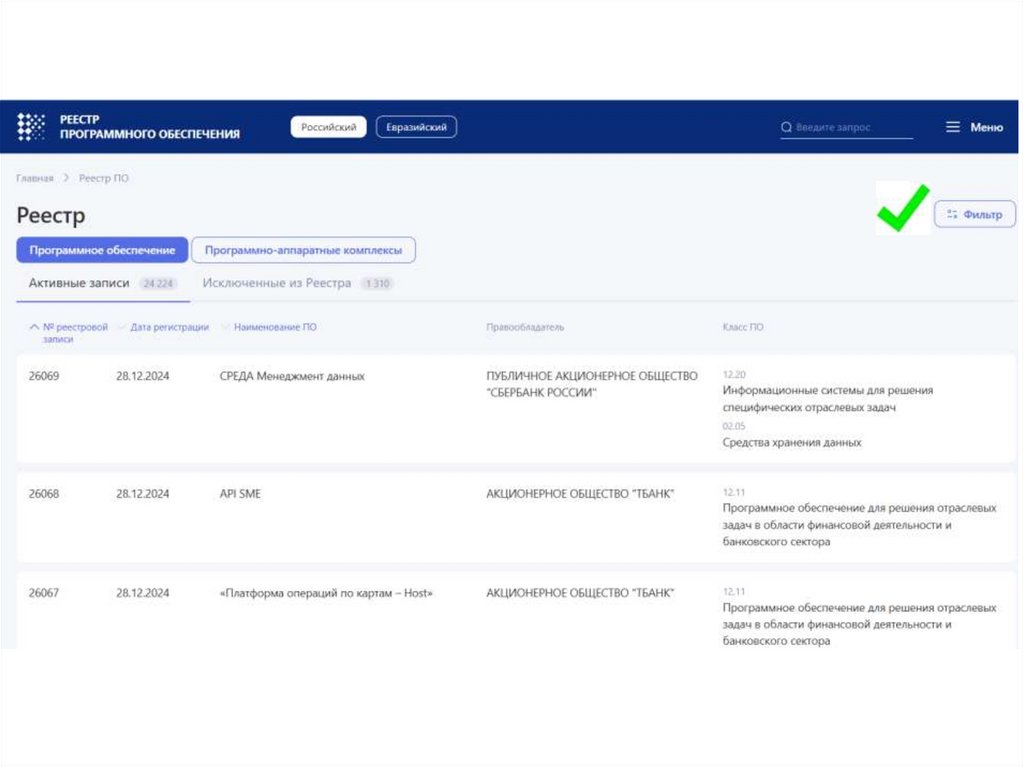1024x767 pixels.
Task: Click class code 02.05
Action: 733,426
